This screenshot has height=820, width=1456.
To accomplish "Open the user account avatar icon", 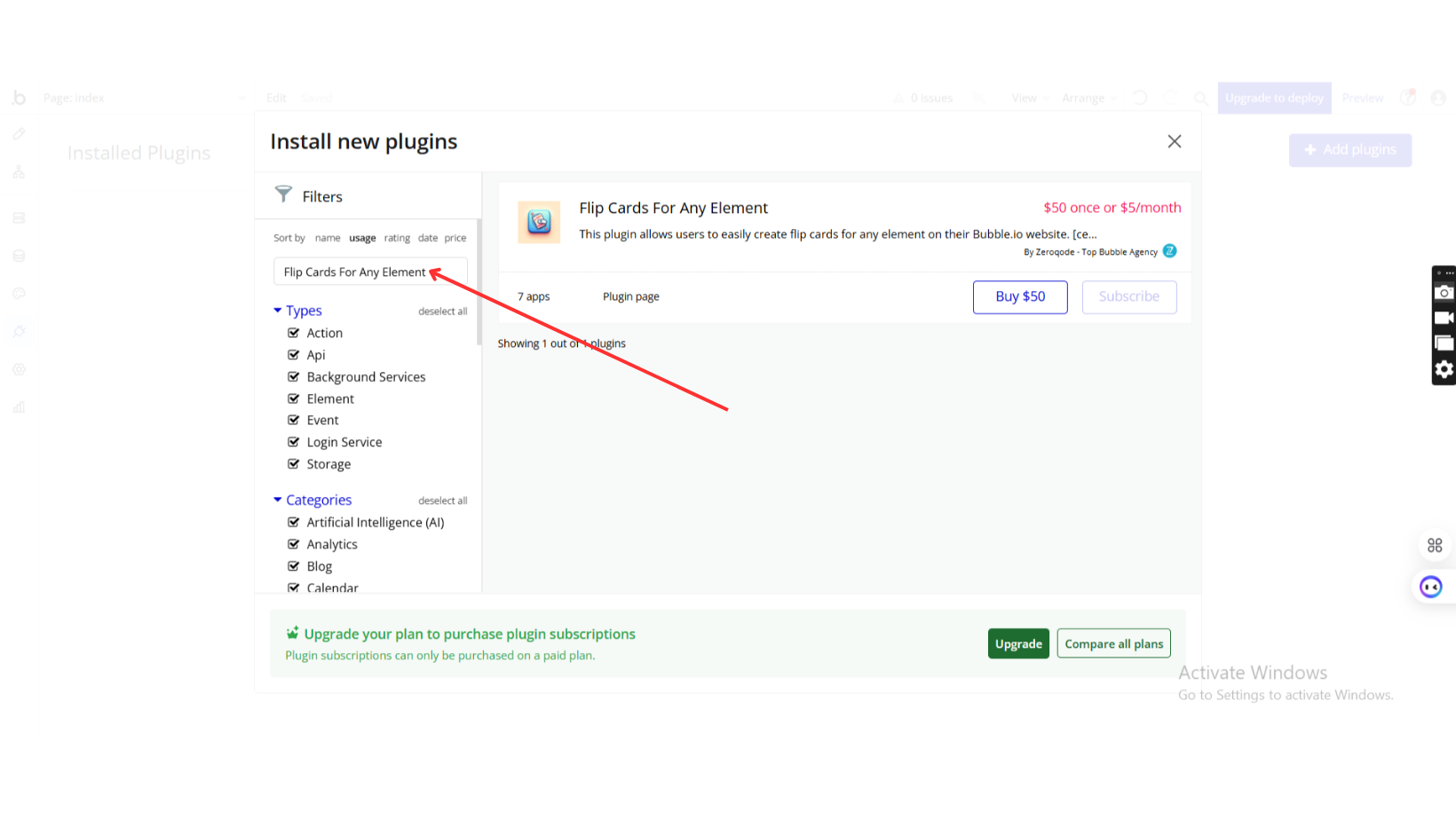I will (1438, 98).
